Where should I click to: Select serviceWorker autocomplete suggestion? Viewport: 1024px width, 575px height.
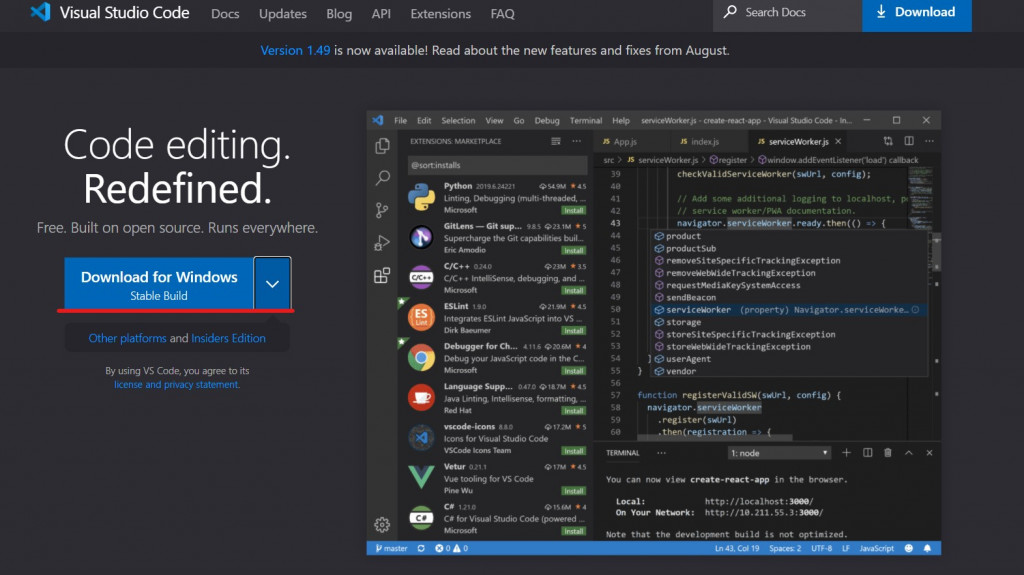coord(790,310)
